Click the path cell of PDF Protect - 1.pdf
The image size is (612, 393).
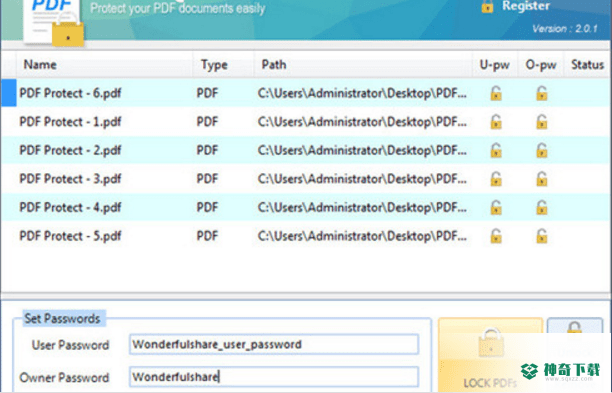(362, 122)
